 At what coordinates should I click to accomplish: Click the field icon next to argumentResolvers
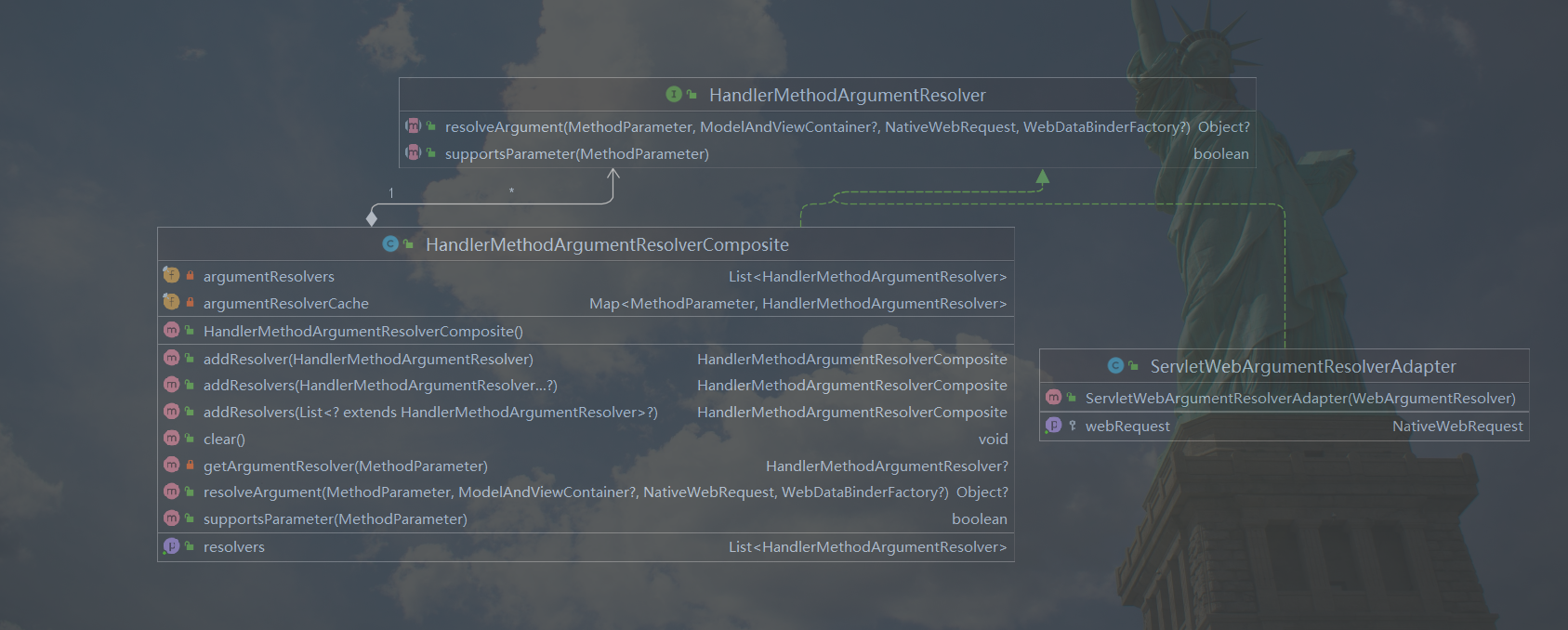[x=171, y=276]
